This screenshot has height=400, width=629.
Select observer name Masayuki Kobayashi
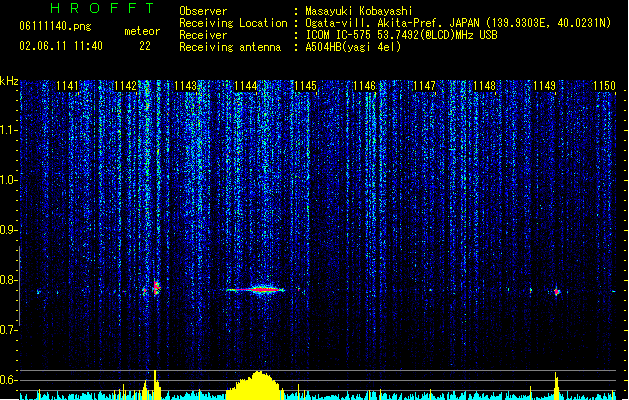point(359,11)
